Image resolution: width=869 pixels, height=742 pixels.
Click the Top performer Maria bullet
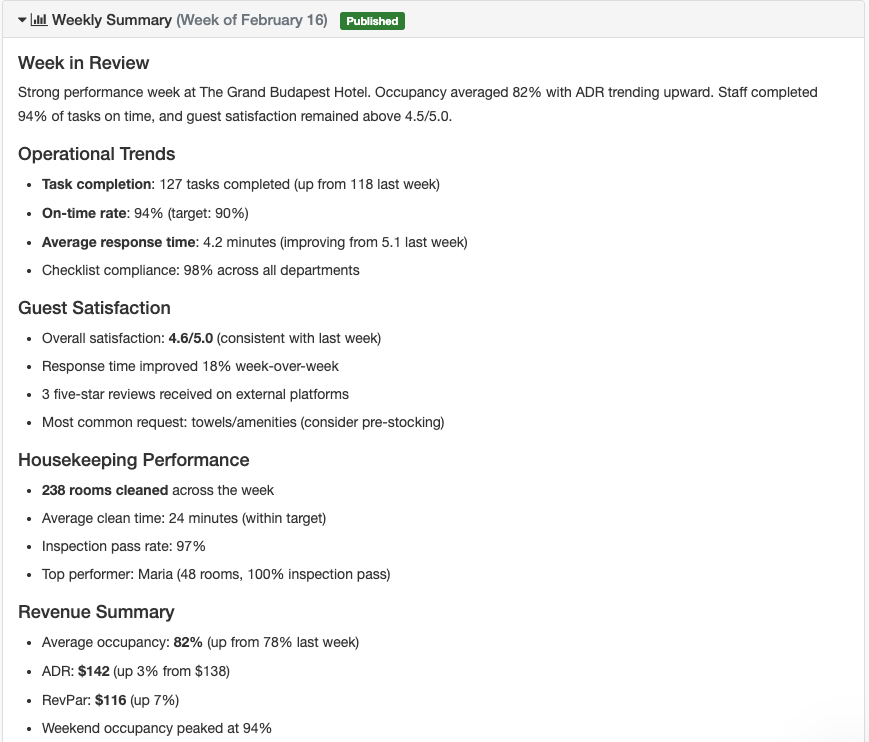coord(216,574)
